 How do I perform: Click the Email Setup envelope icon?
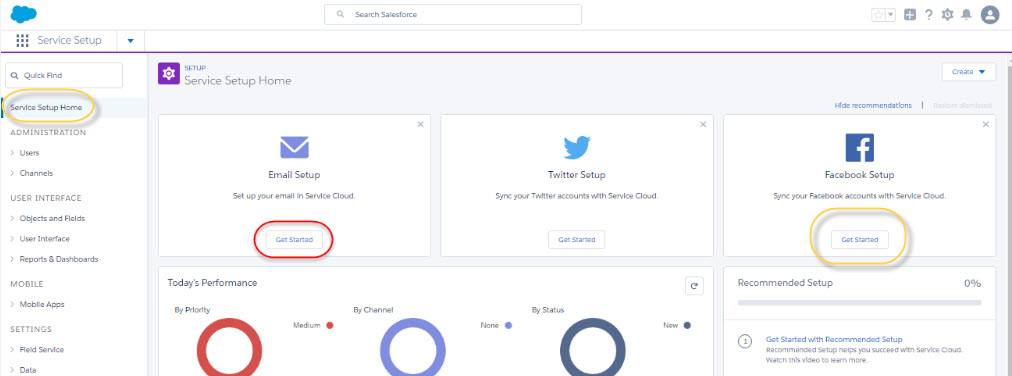pyautogui.click(x=294, y=147)
